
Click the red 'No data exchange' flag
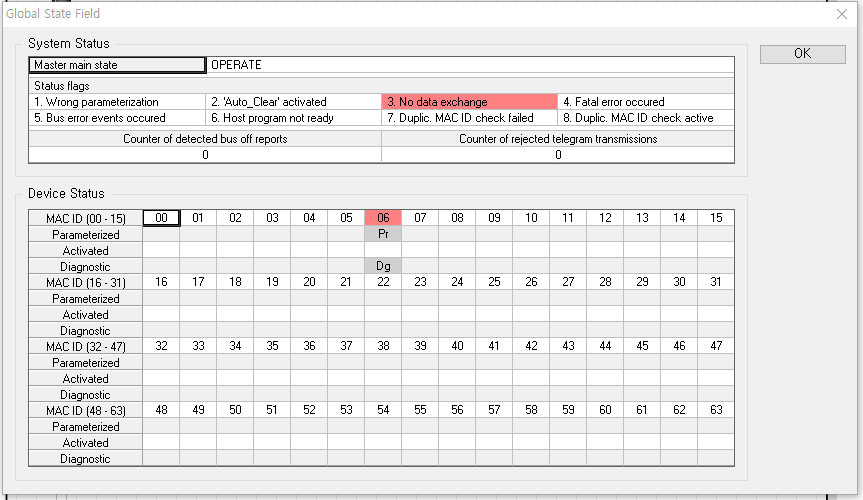point(468,102)
